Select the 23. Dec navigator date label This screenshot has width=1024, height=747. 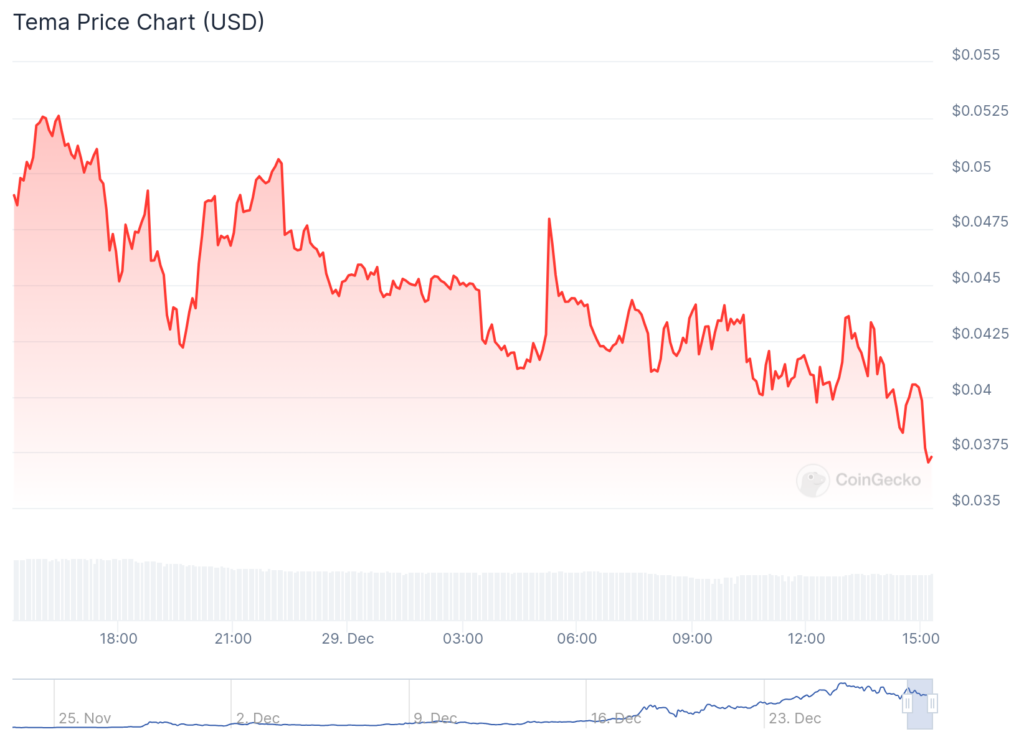click(794, 718)
